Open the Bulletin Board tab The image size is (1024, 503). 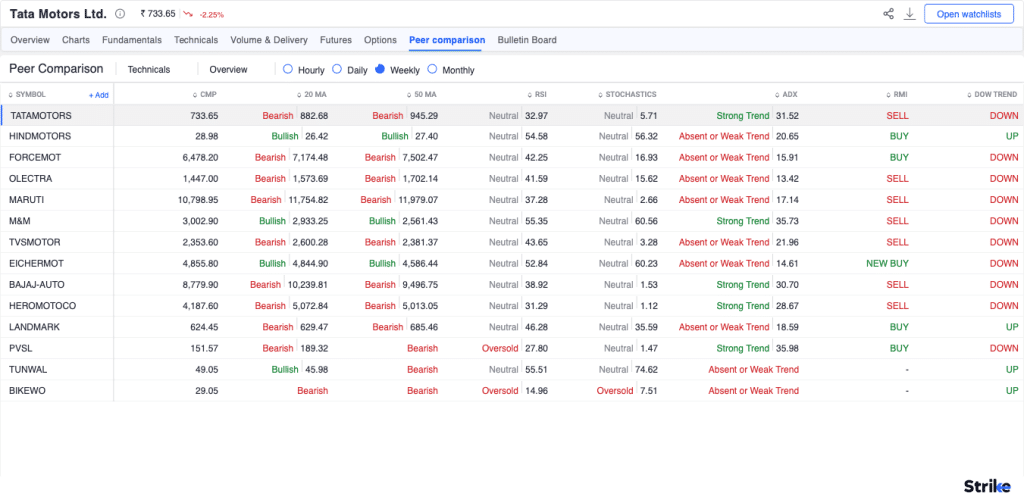(527, 40)
